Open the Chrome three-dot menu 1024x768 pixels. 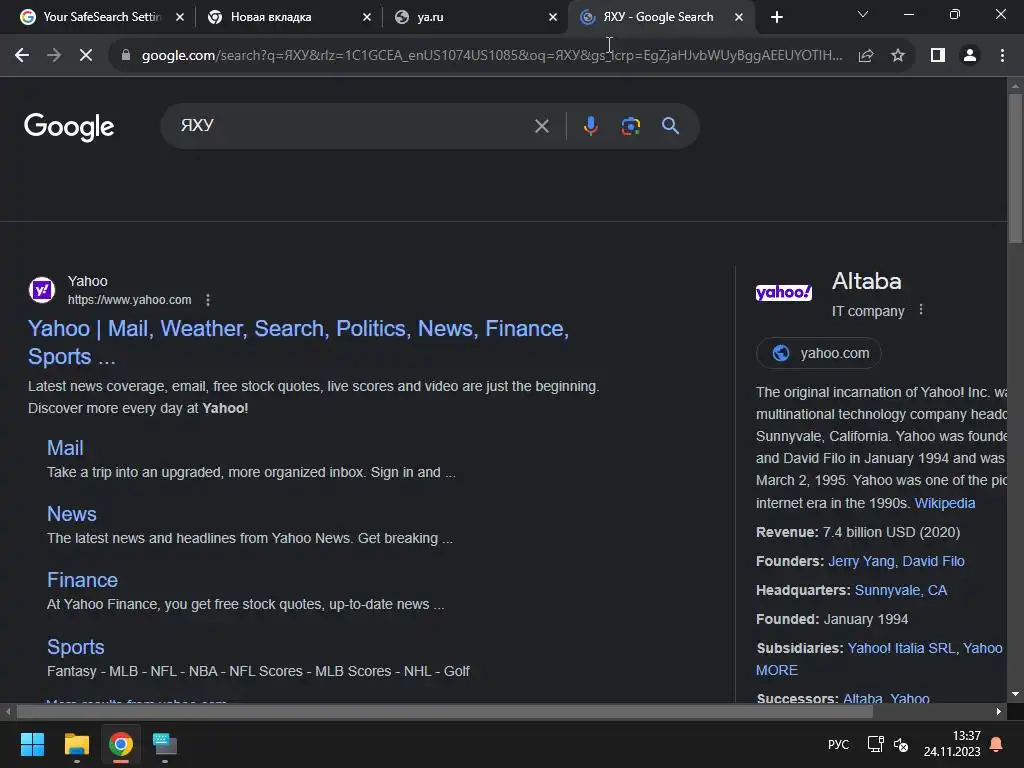[x=1002, y=56]
